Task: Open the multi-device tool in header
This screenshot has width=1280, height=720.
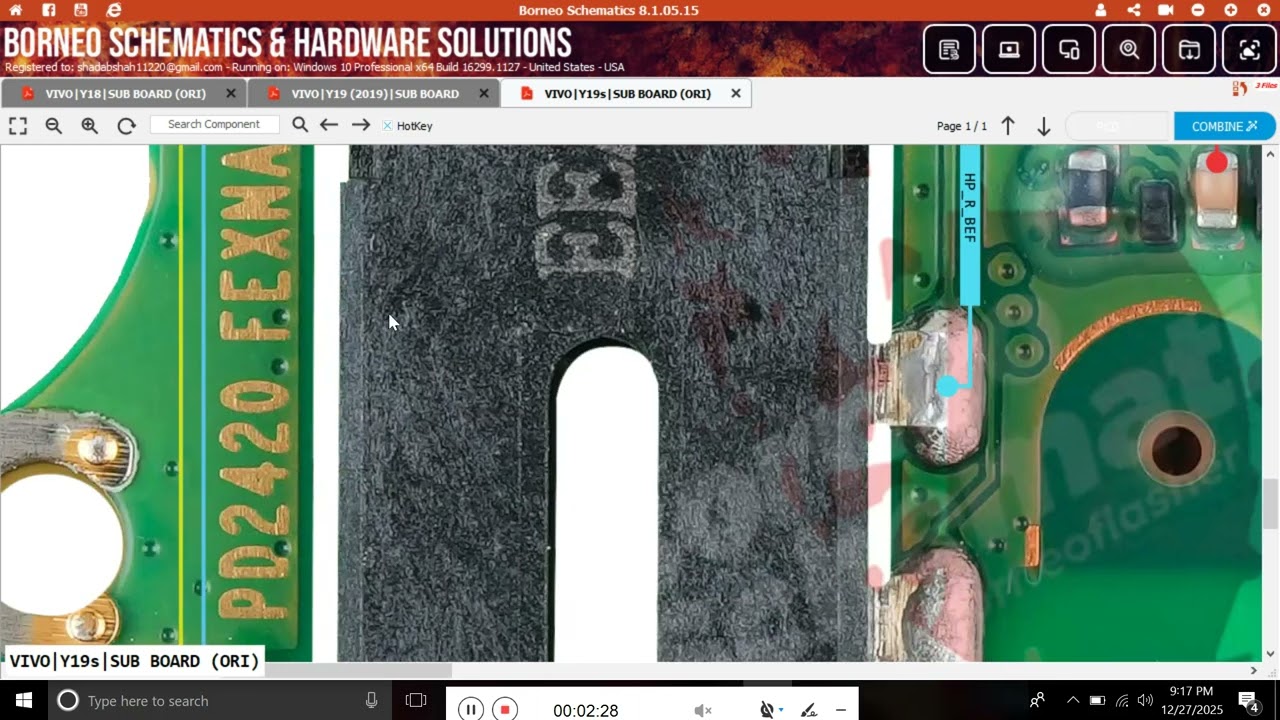Action: [x=1069, y=49]
